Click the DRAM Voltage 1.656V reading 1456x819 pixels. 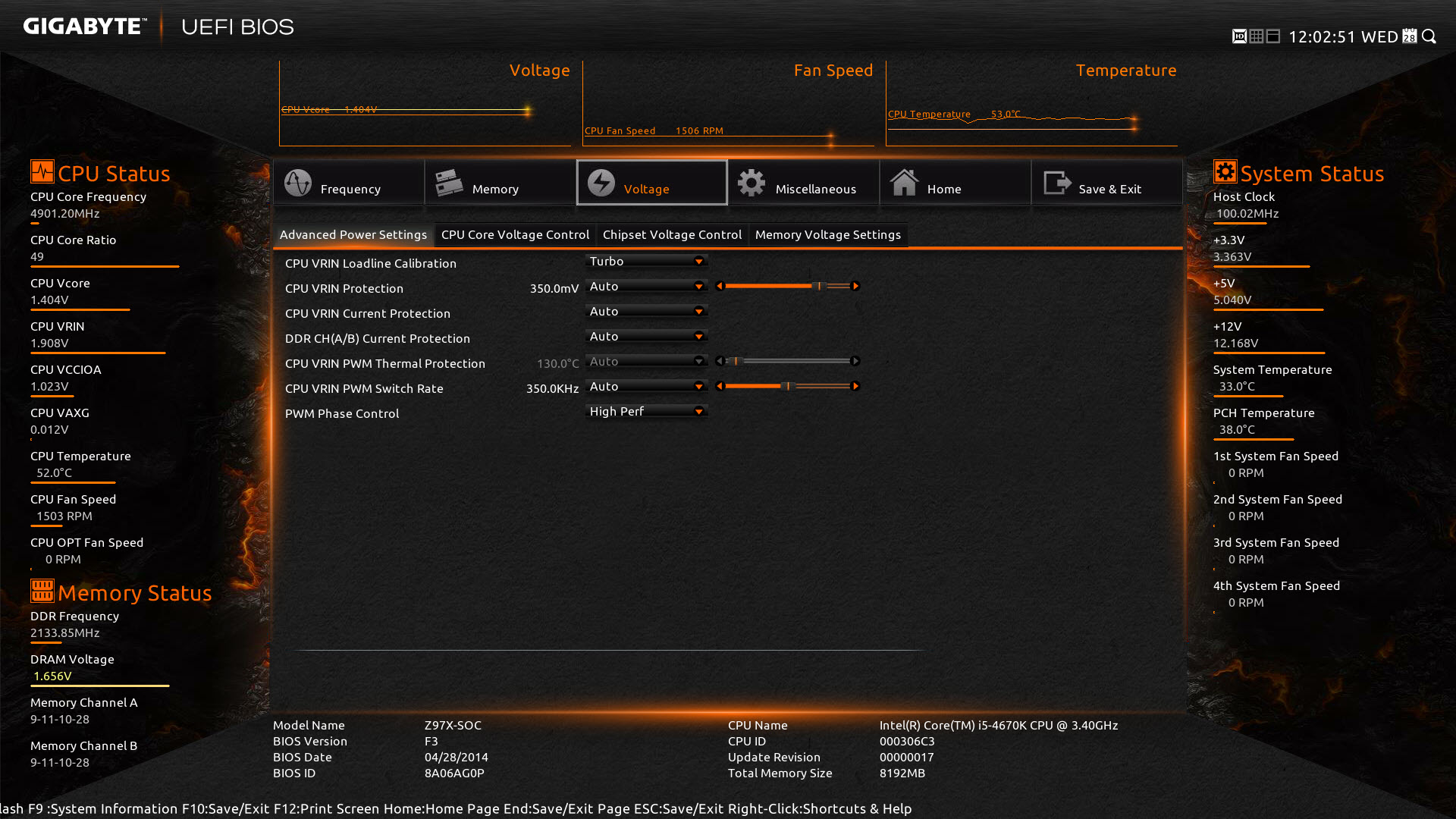click(x=52, y=676)
